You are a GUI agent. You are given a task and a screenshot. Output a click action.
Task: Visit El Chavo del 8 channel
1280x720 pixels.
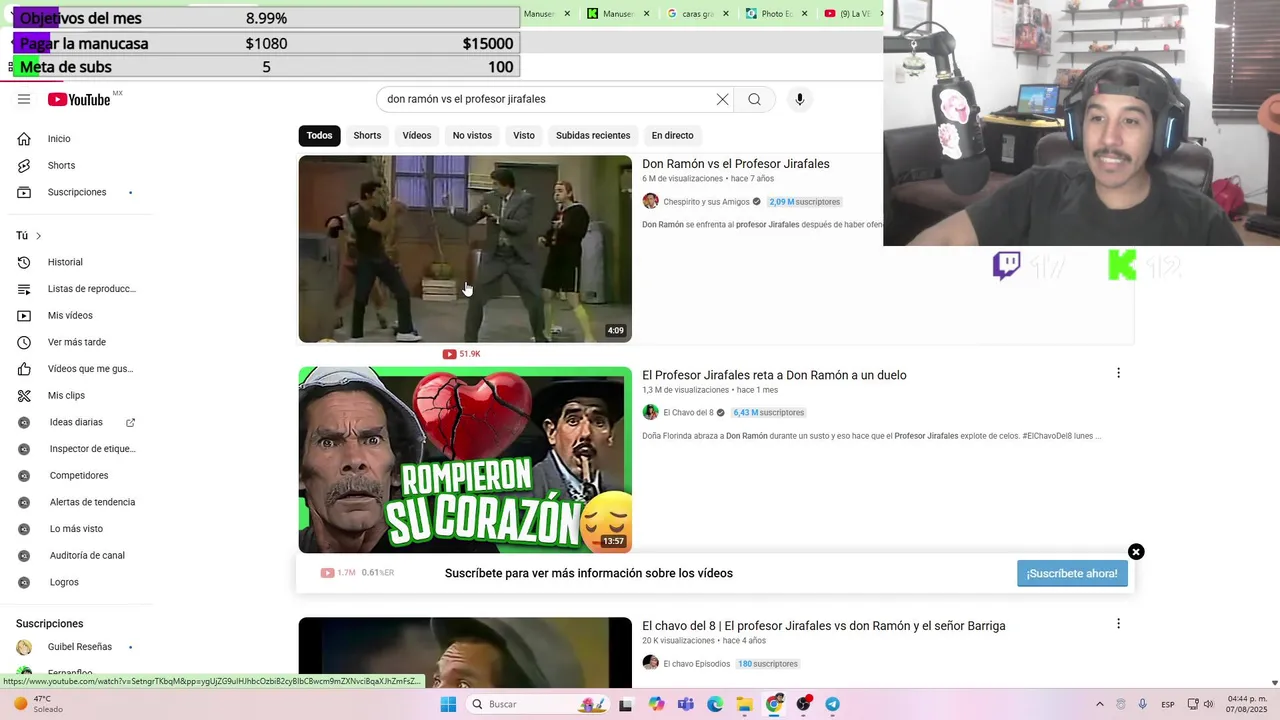tap(688, 412)
